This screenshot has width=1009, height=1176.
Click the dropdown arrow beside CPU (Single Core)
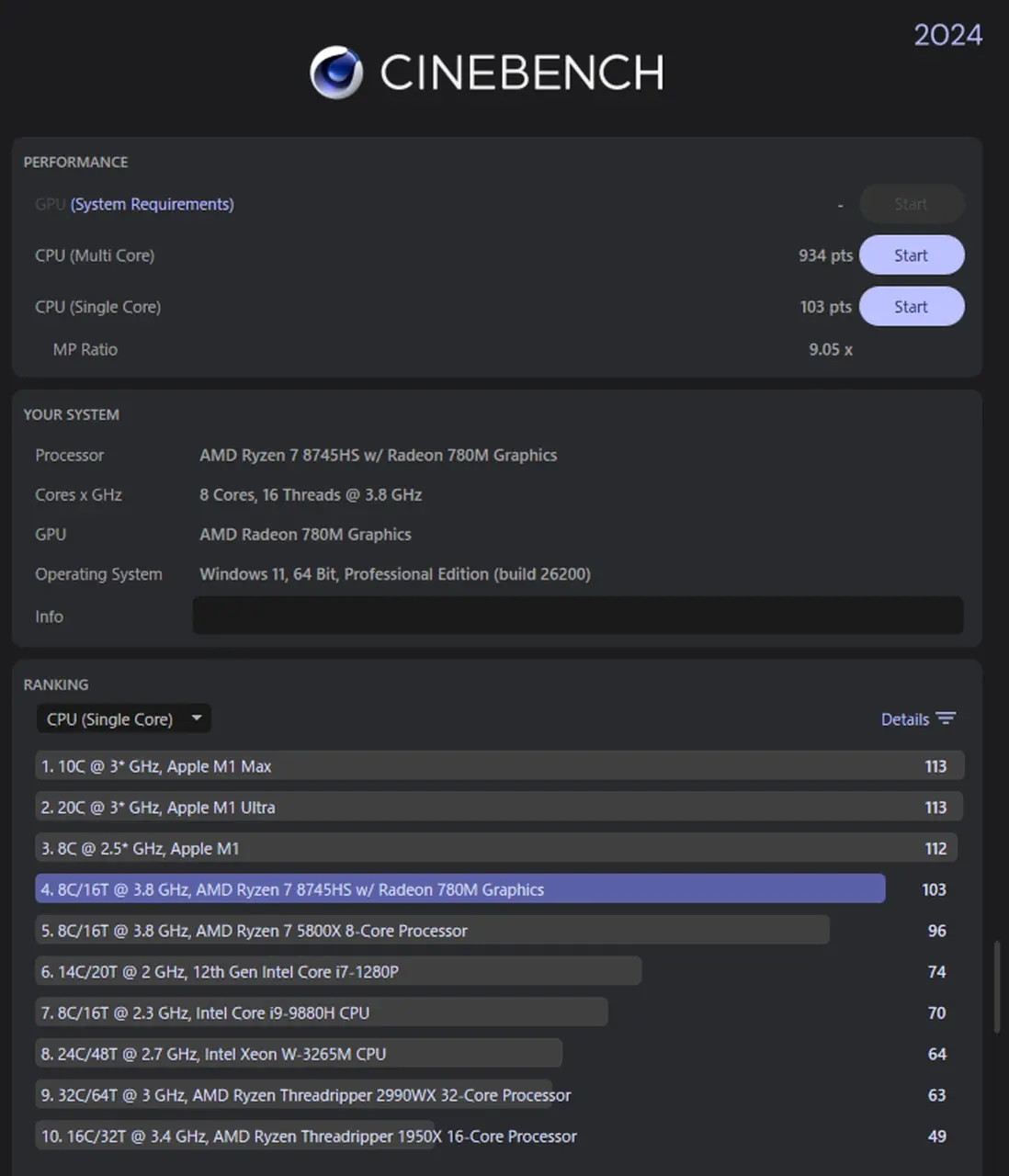pyautogui.click(x=197, y=718)
